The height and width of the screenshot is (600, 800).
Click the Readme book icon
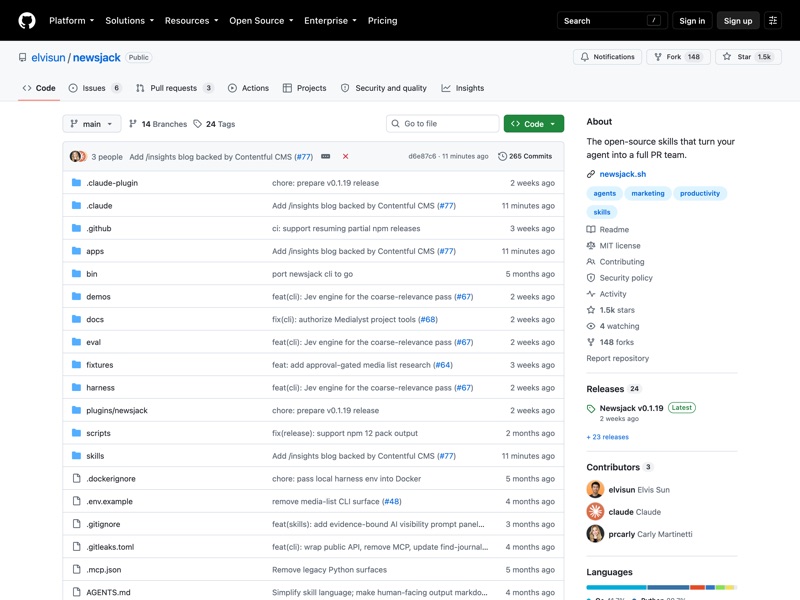coord(591,230)
